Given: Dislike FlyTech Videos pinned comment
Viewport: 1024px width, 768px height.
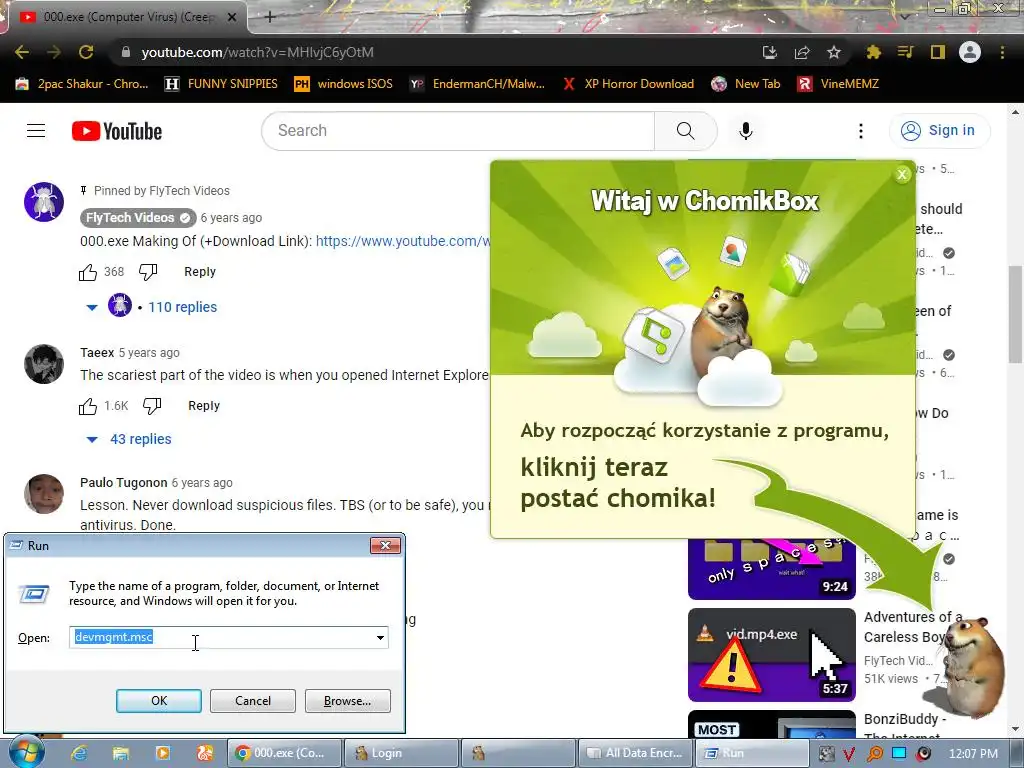Looking at the screenshot, I should click(x=148, y=272).
